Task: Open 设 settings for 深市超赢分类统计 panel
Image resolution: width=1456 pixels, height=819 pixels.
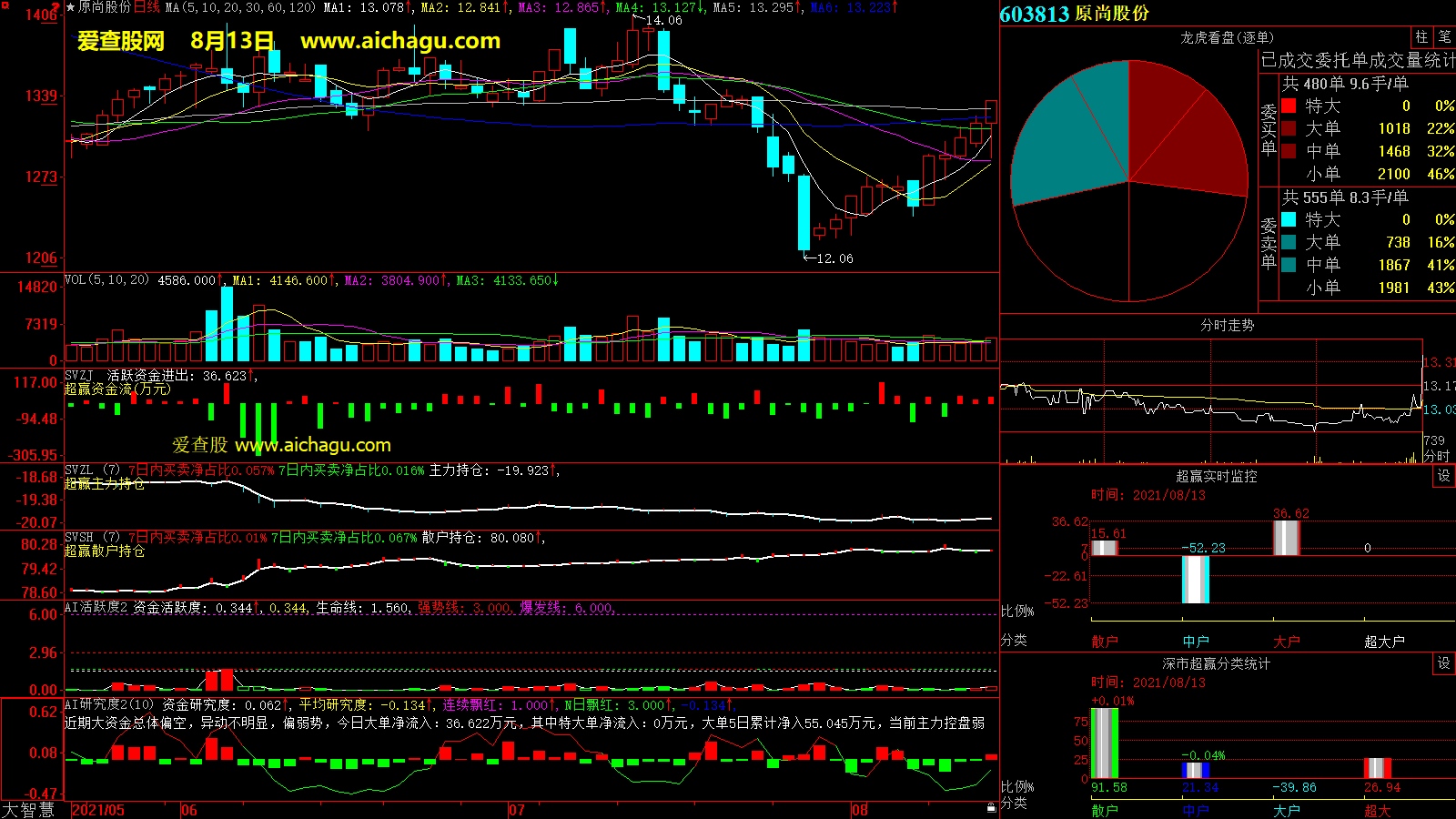Action: click(1444, 663)
